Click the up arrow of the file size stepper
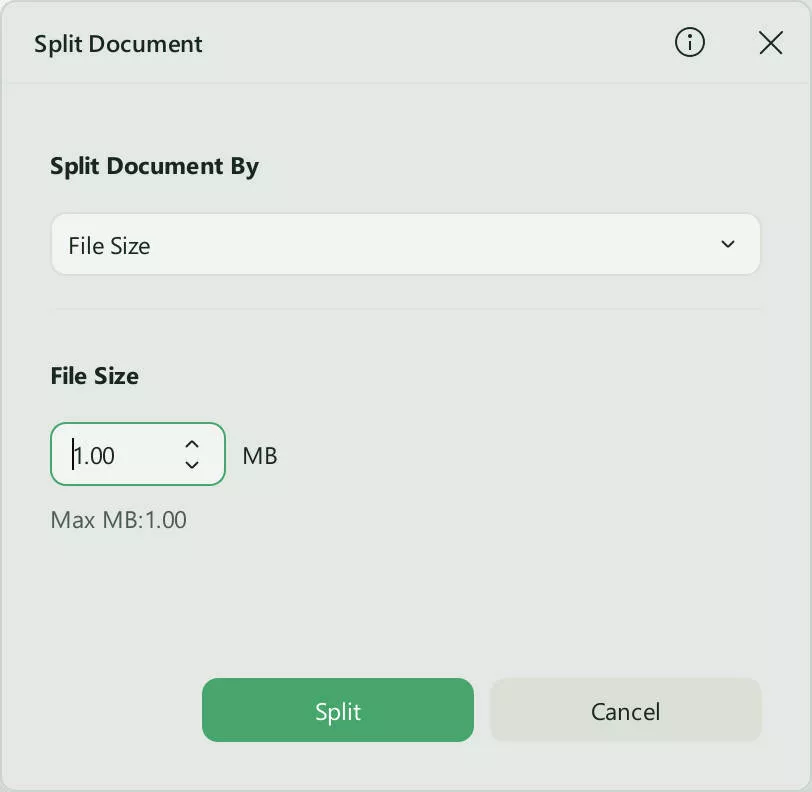The image size is (812, 792). tap(191, 443)
